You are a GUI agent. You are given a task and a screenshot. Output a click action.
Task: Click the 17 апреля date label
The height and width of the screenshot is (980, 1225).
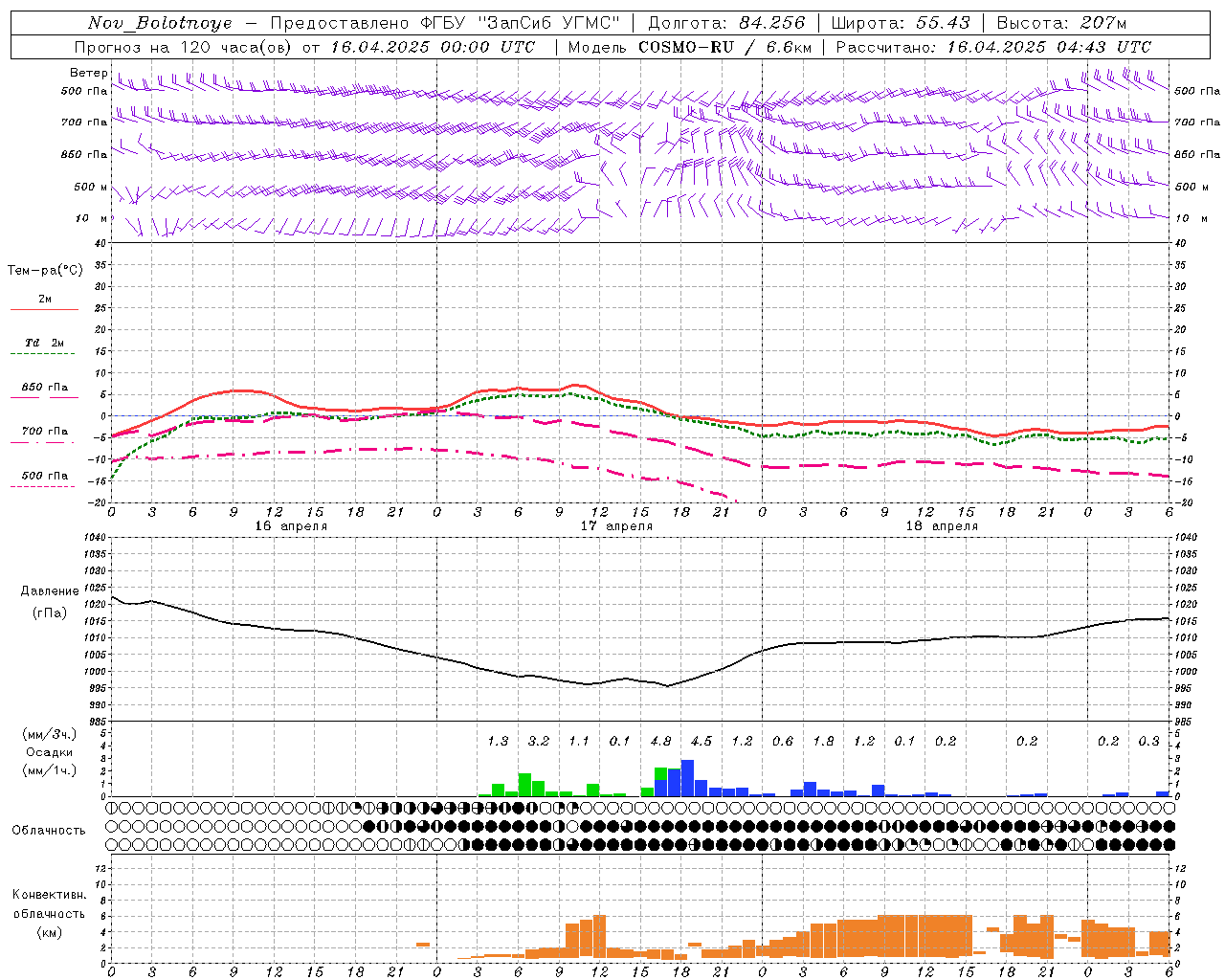click(616, 526)
